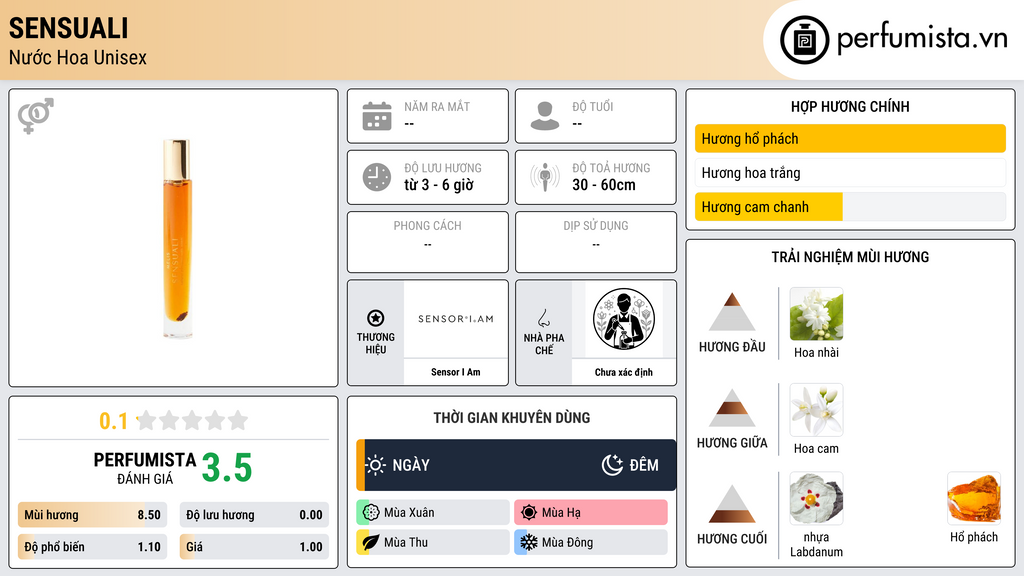The image size is (1024, 576).
Task: Click the Phong cách card
Action: [x=428, y=242]
